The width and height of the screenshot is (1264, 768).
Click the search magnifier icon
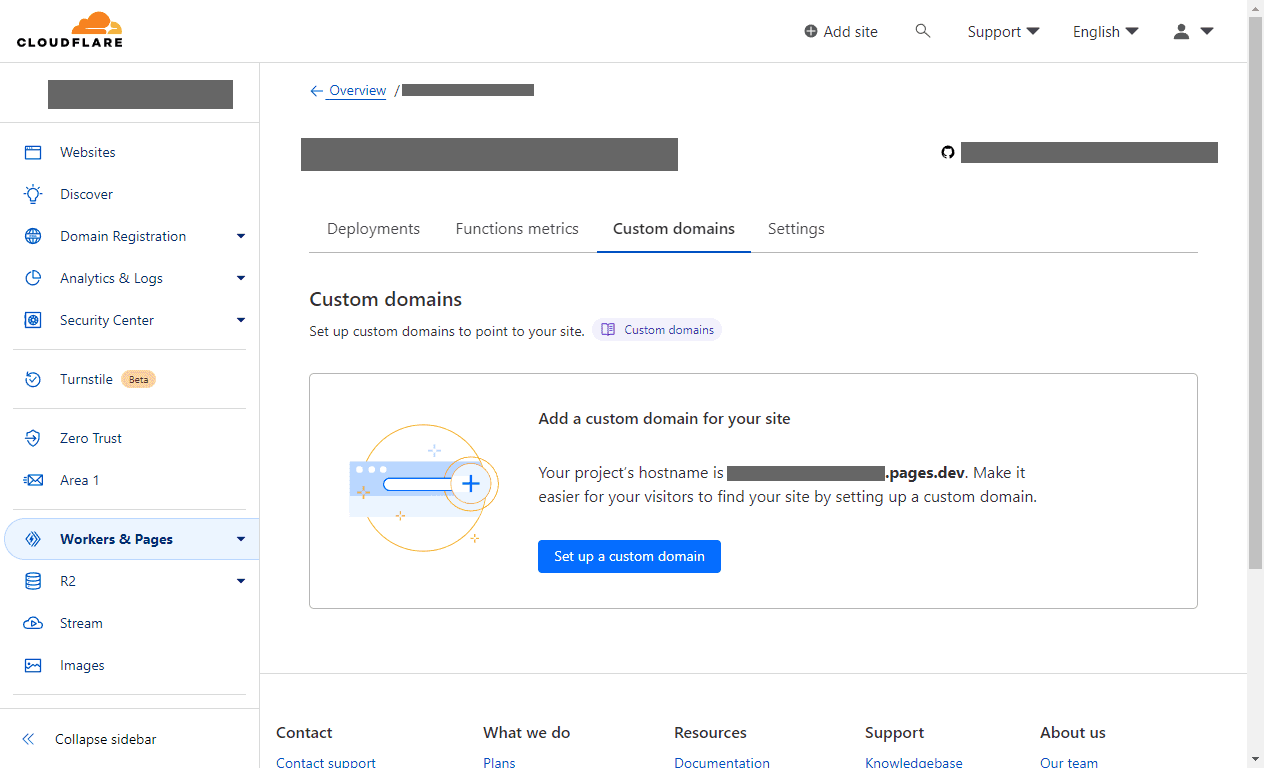923,31
